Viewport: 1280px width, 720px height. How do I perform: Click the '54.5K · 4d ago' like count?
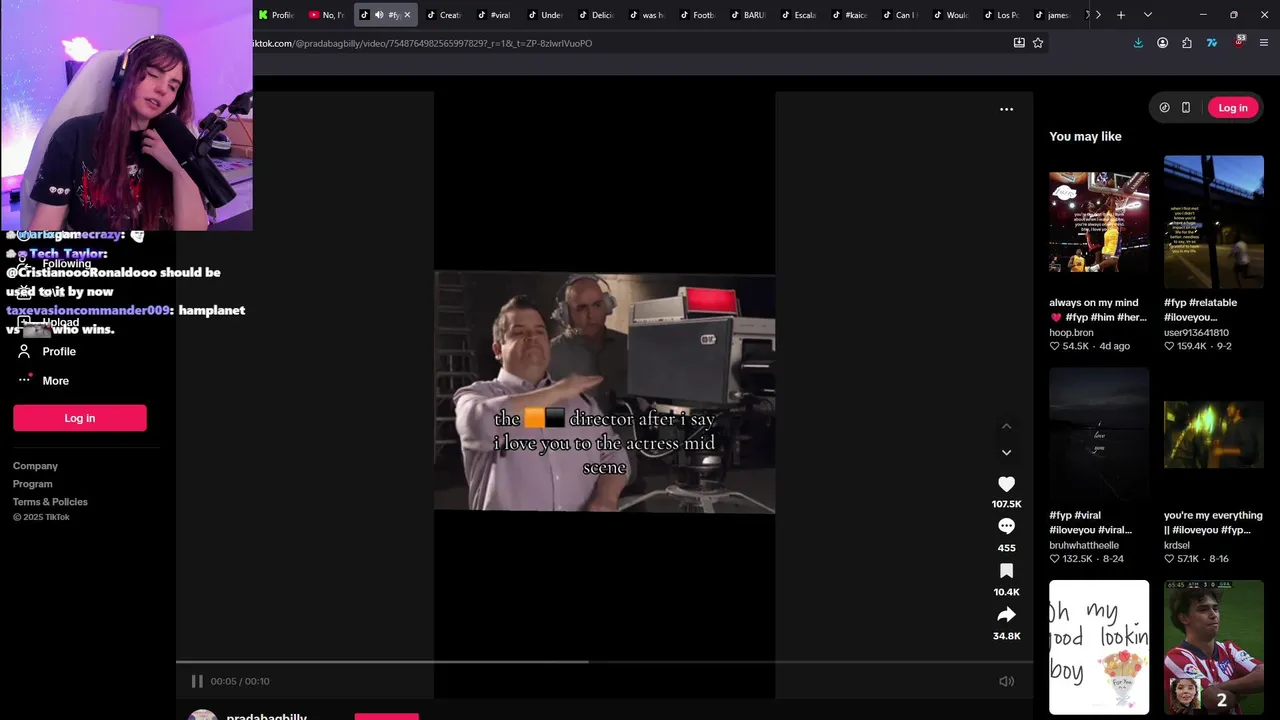tap(1089, 346)
